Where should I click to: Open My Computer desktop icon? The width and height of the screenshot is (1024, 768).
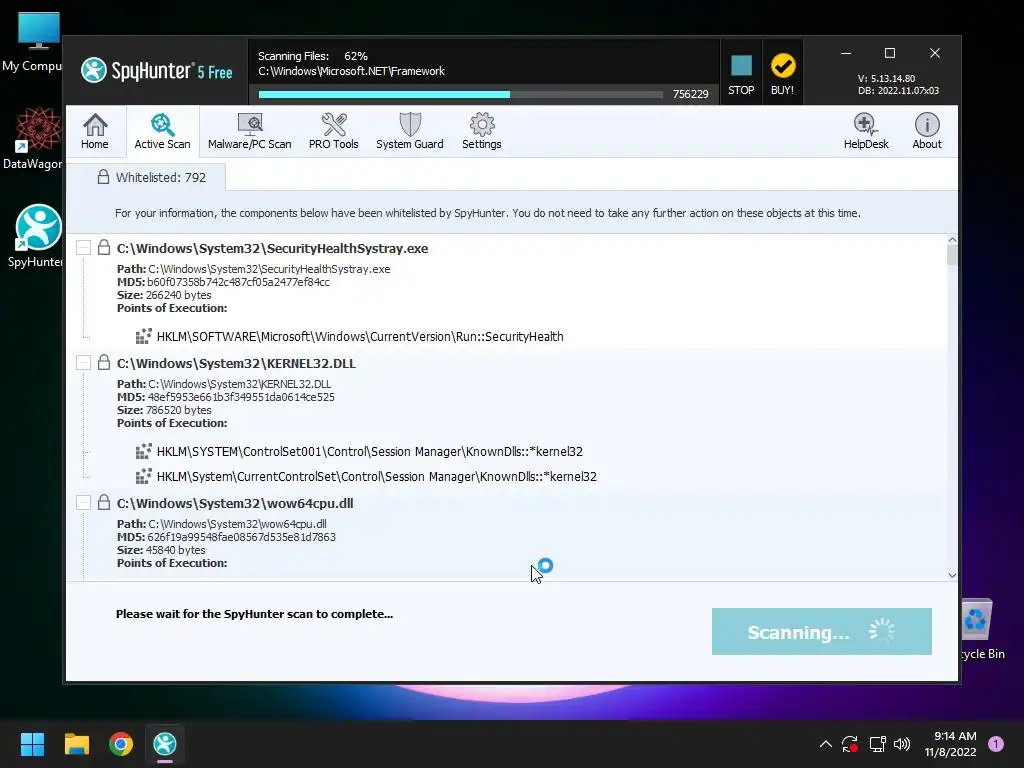click(x=33, y=42)
